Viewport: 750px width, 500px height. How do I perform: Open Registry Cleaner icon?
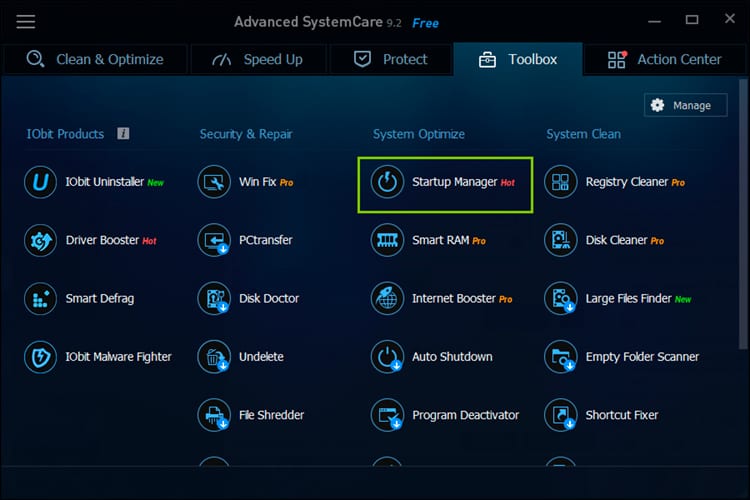click(x=561, y=182)
